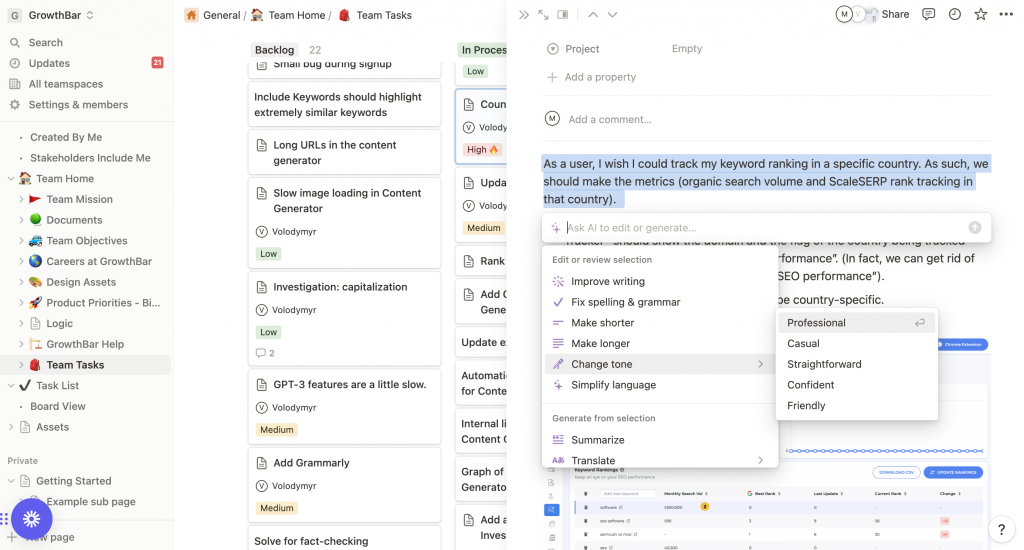Viewport: 1024px width, 550px height.
Task: Expand the Team Objectives page
Action: click(x=21, y=241)
